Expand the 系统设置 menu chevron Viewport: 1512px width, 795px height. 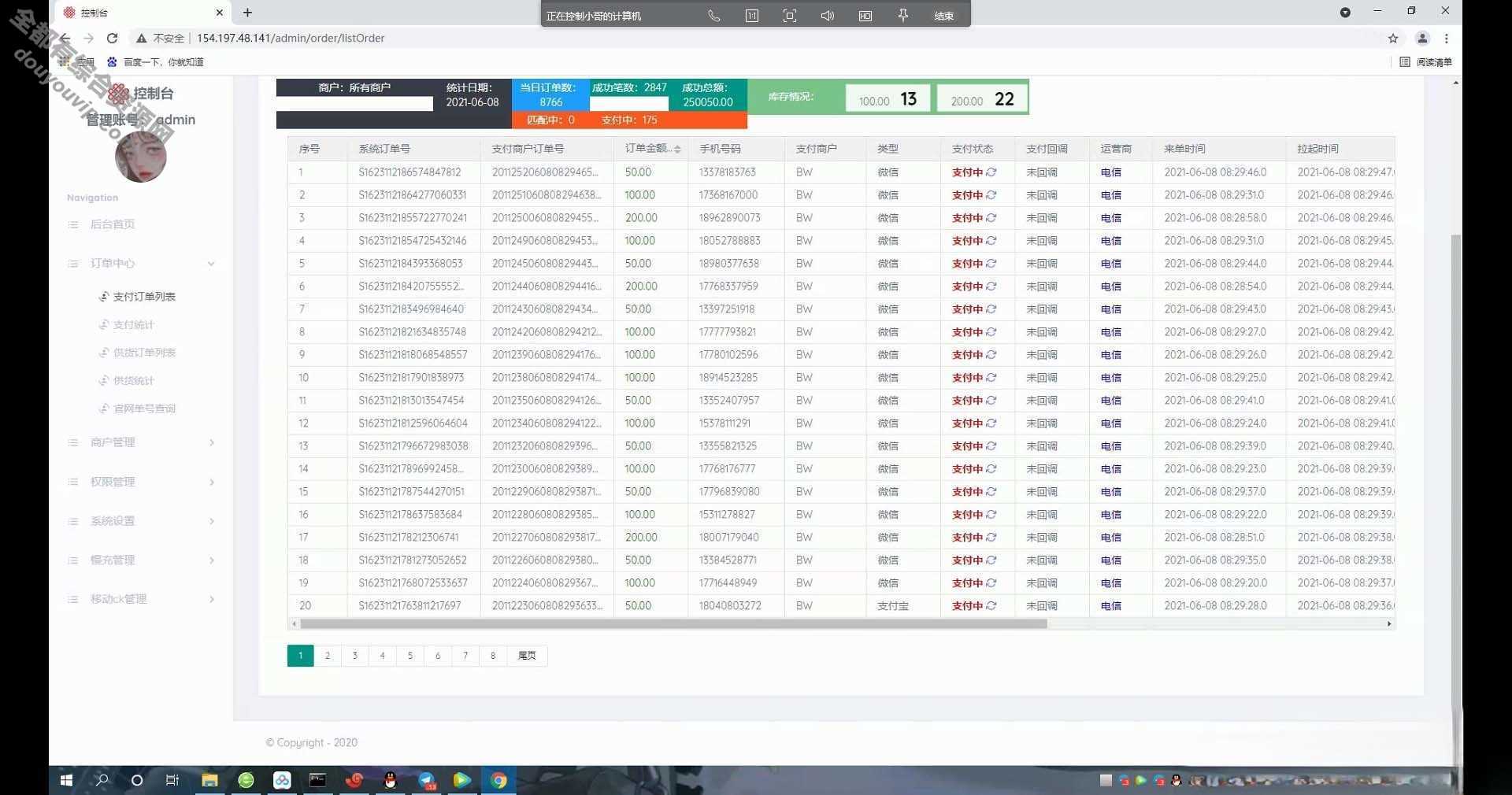(x=211, y=521)
